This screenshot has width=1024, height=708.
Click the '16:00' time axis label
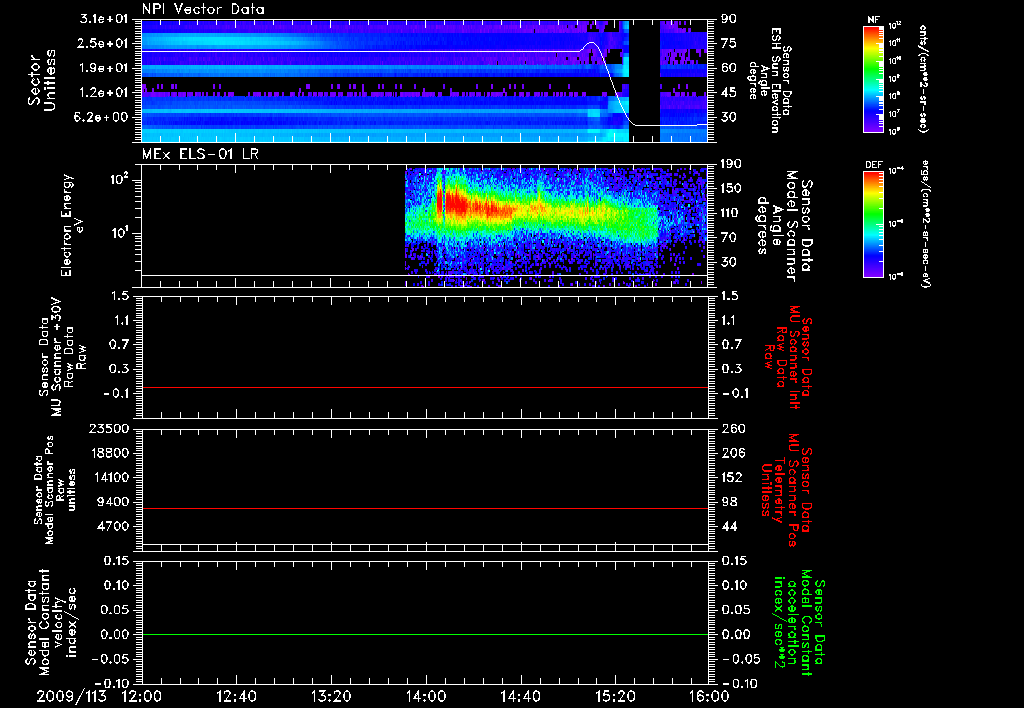tap(710, 697)
